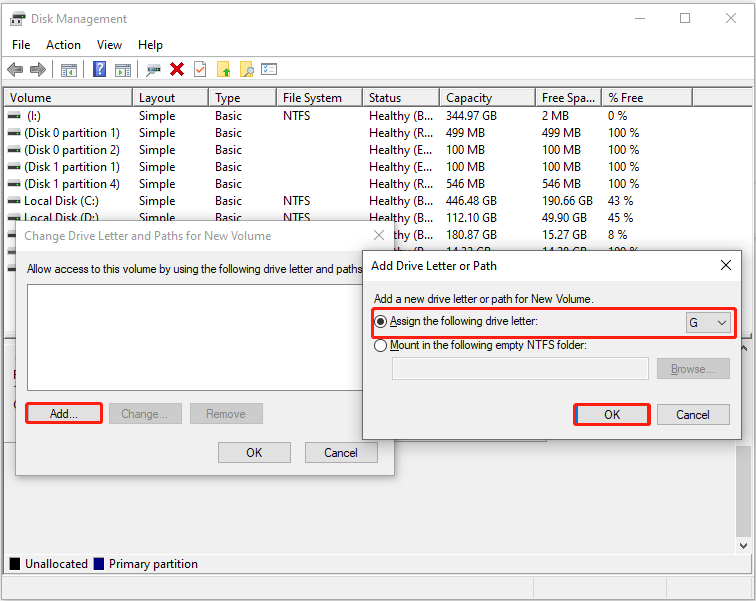Click Cancel in Add Drive Letter dialog

pos(693,414)
